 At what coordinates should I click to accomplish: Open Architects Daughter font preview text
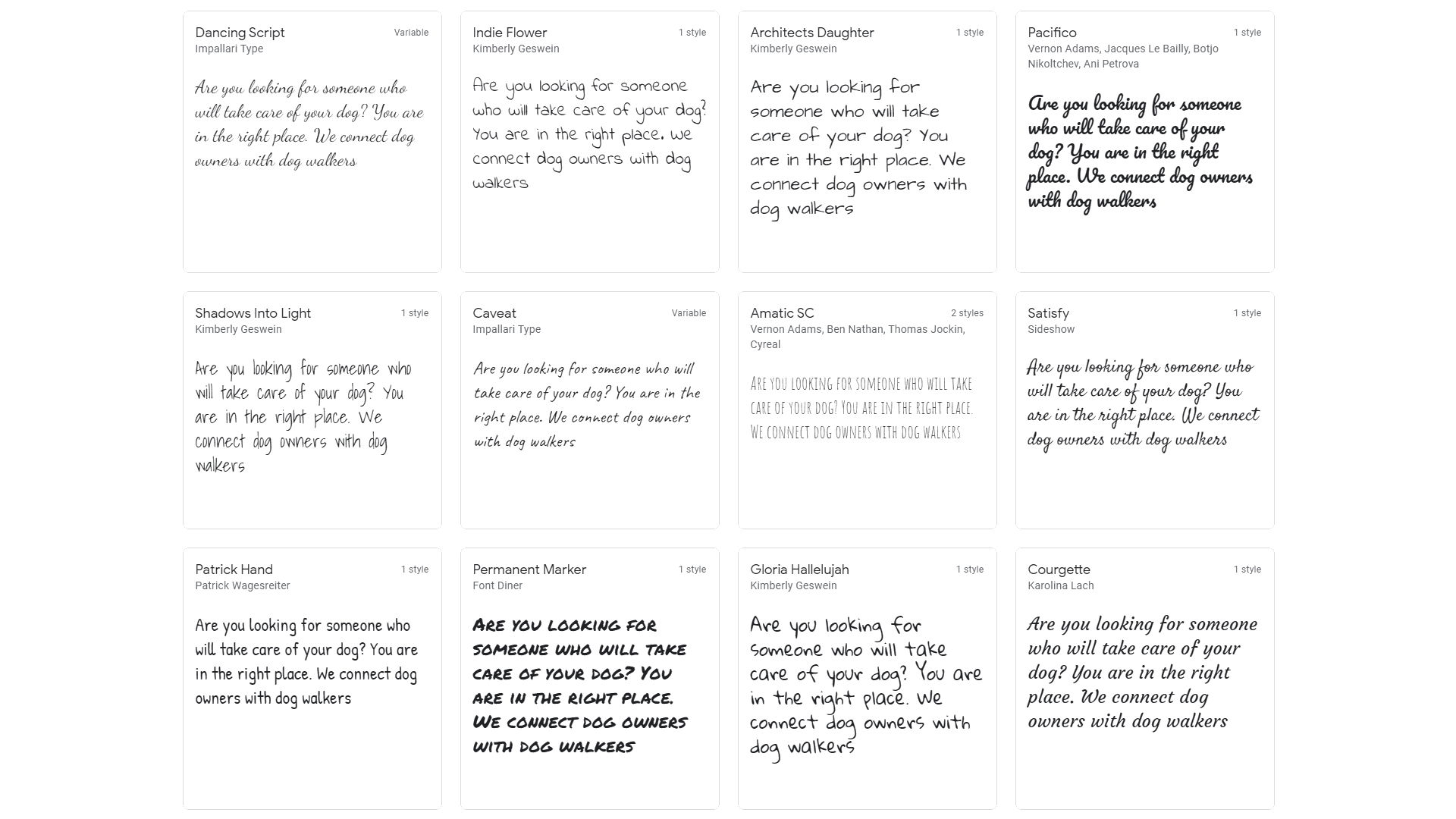[858, 147]
